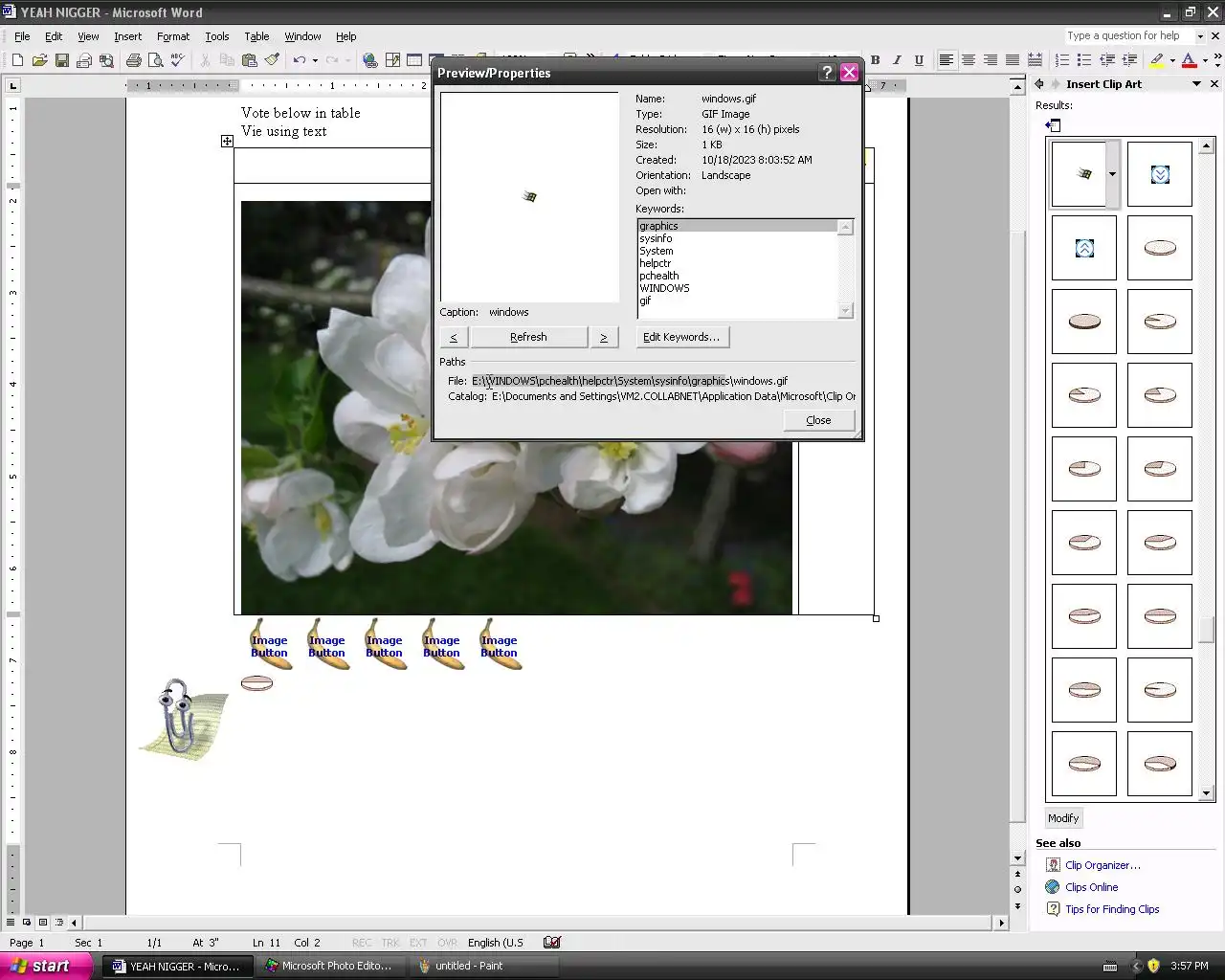This screenshot has width=1225, height=980.
Task: Open Tips for Finding Clips link
Action: 1112,909
